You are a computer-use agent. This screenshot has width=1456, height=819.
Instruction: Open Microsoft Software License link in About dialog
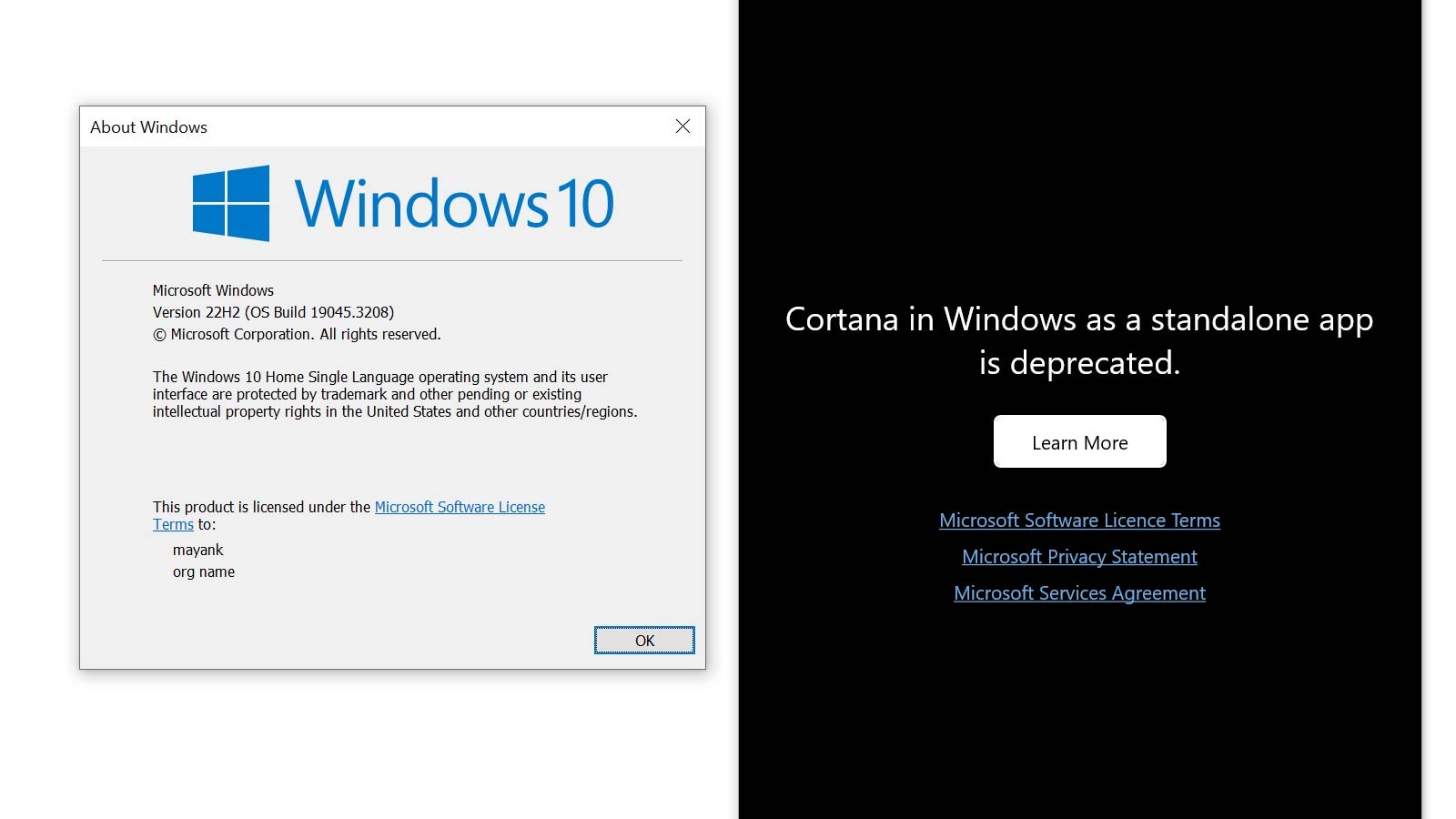(x=460, y=507)
